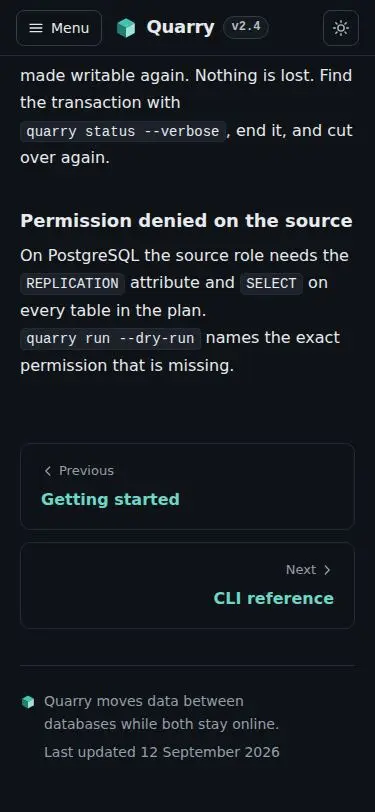Click the three-line icon next to Menu
The height and width of the screenshot is (812, 375).
coord(36,28)
